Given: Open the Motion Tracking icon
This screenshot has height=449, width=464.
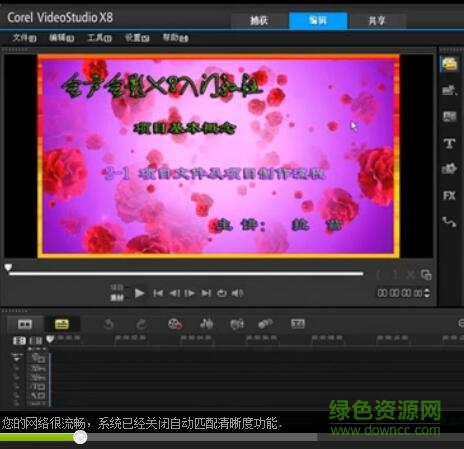Looking at the screenshot, I should [265, 324].
